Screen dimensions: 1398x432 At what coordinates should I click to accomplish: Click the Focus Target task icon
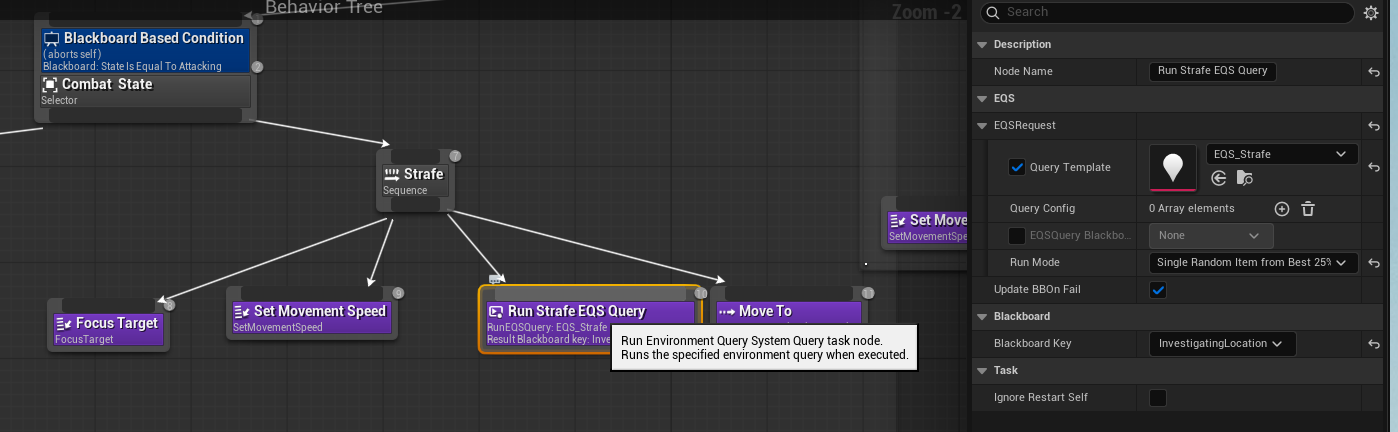(64, 323)
